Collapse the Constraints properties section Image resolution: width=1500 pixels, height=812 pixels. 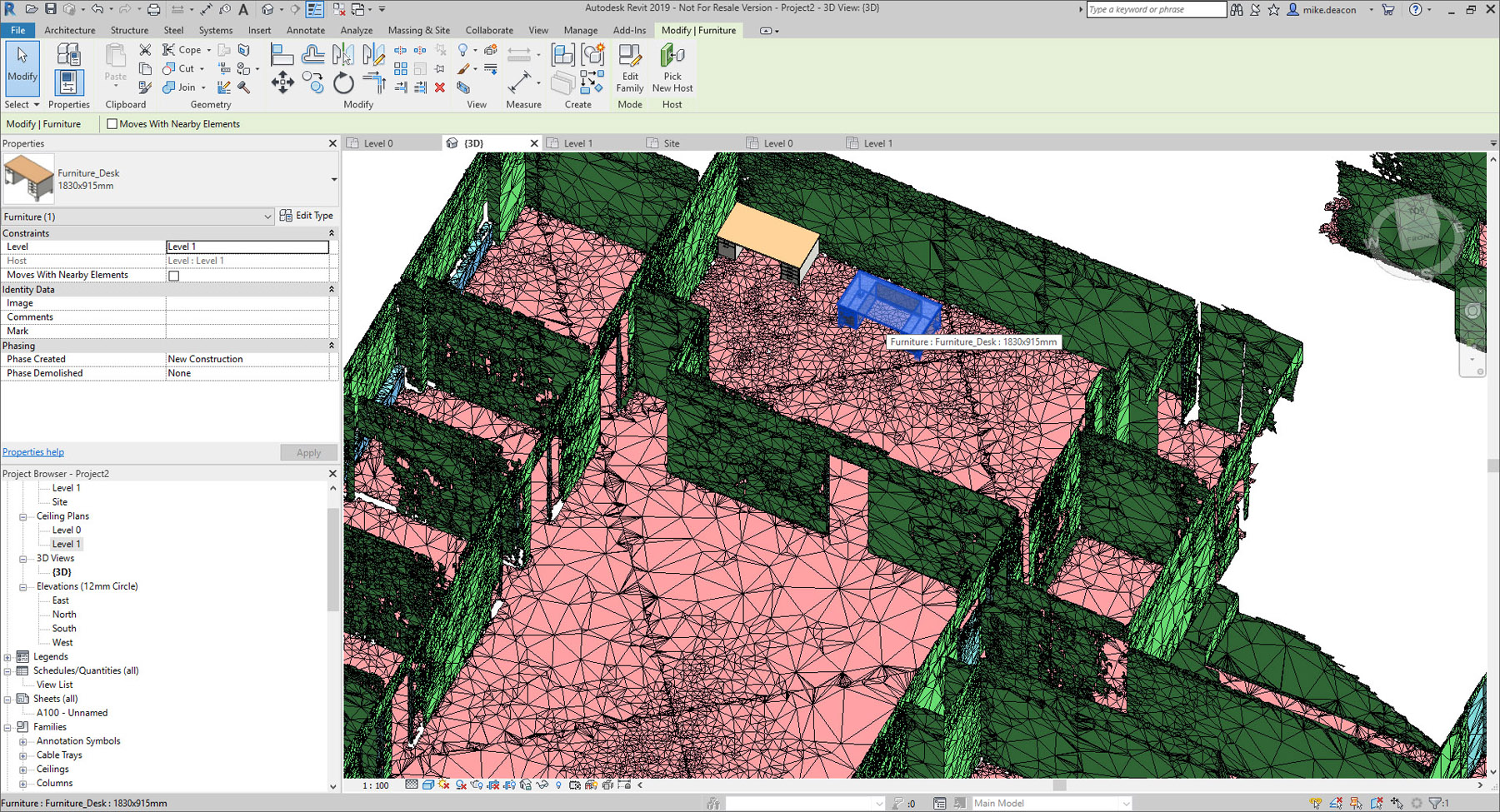click(x=332, y=233)
